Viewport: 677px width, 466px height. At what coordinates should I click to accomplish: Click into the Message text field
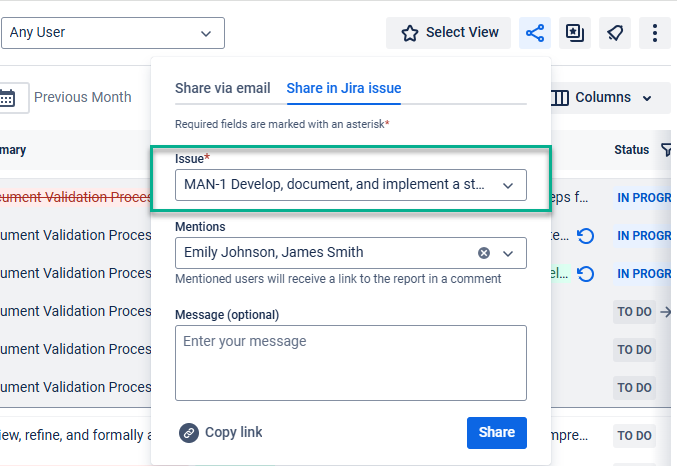coord(350,362)
